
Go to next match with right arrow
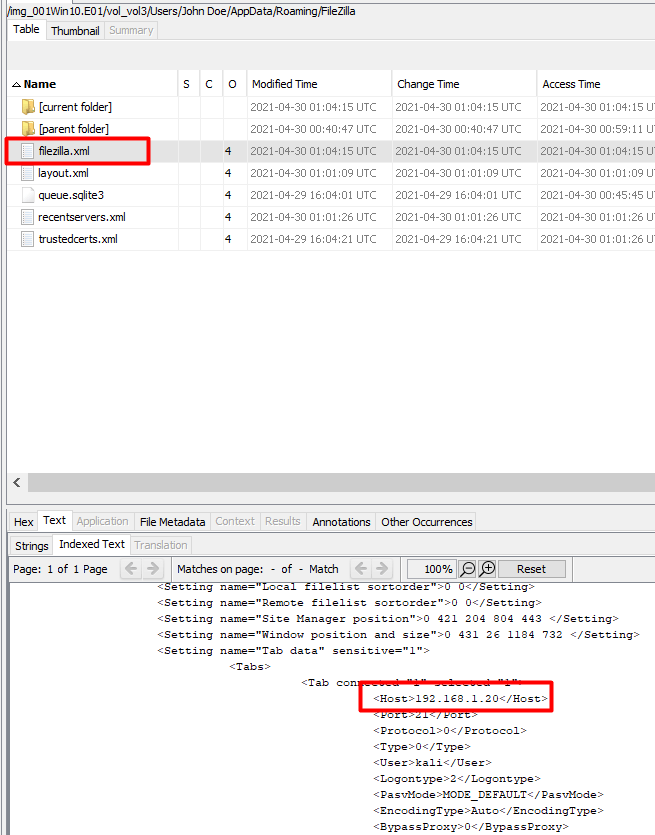381,569
